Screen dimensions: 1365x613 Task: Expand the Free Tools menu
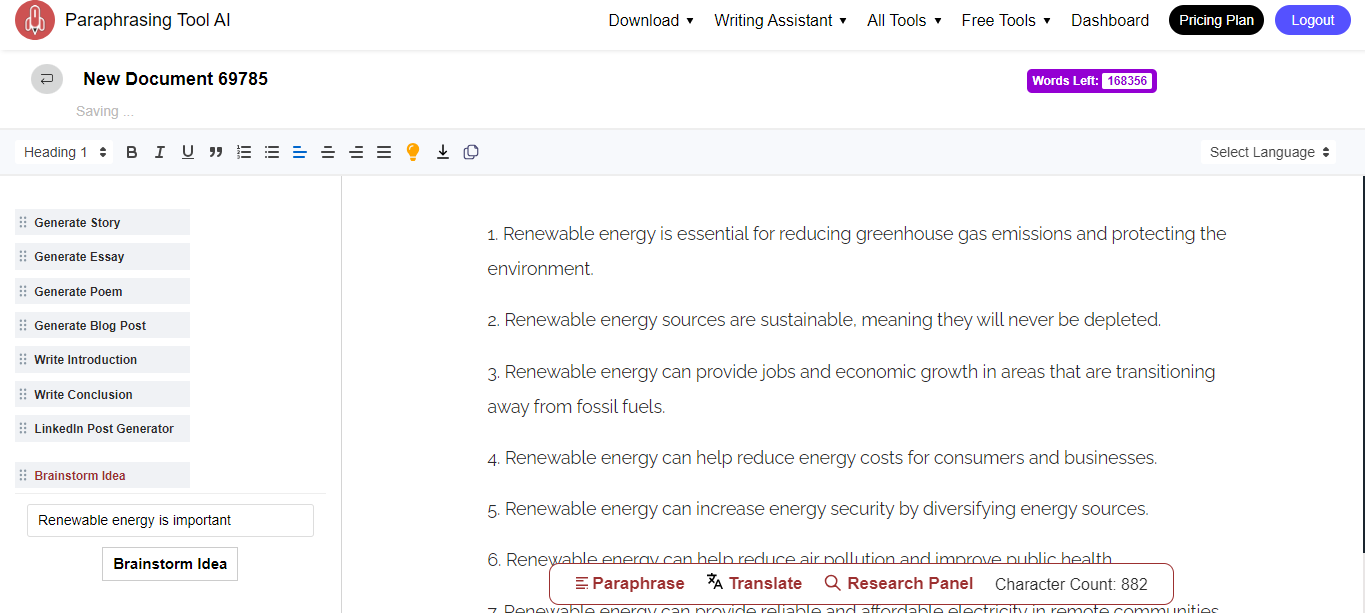pyautogui.click(x=1006, y=20)
